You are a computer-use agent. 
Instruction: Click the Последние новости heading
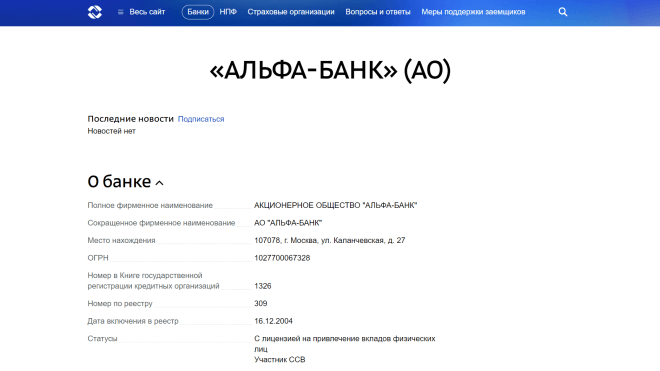tap(130, 119)
